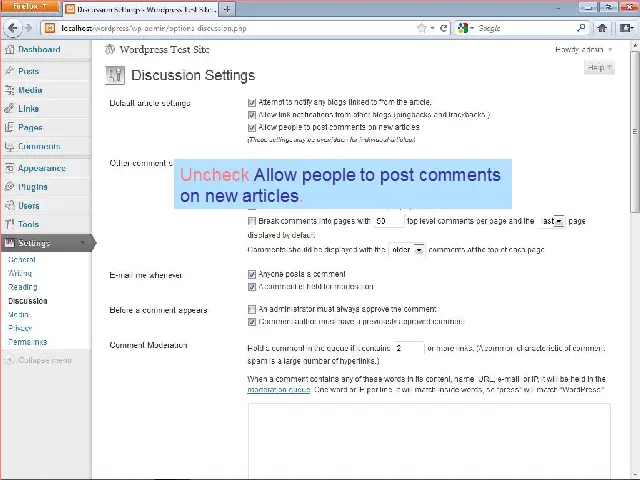Screen dimensions: 640x480
Task: Open Reading settings submenu item
Action: (x=23, y=287)
